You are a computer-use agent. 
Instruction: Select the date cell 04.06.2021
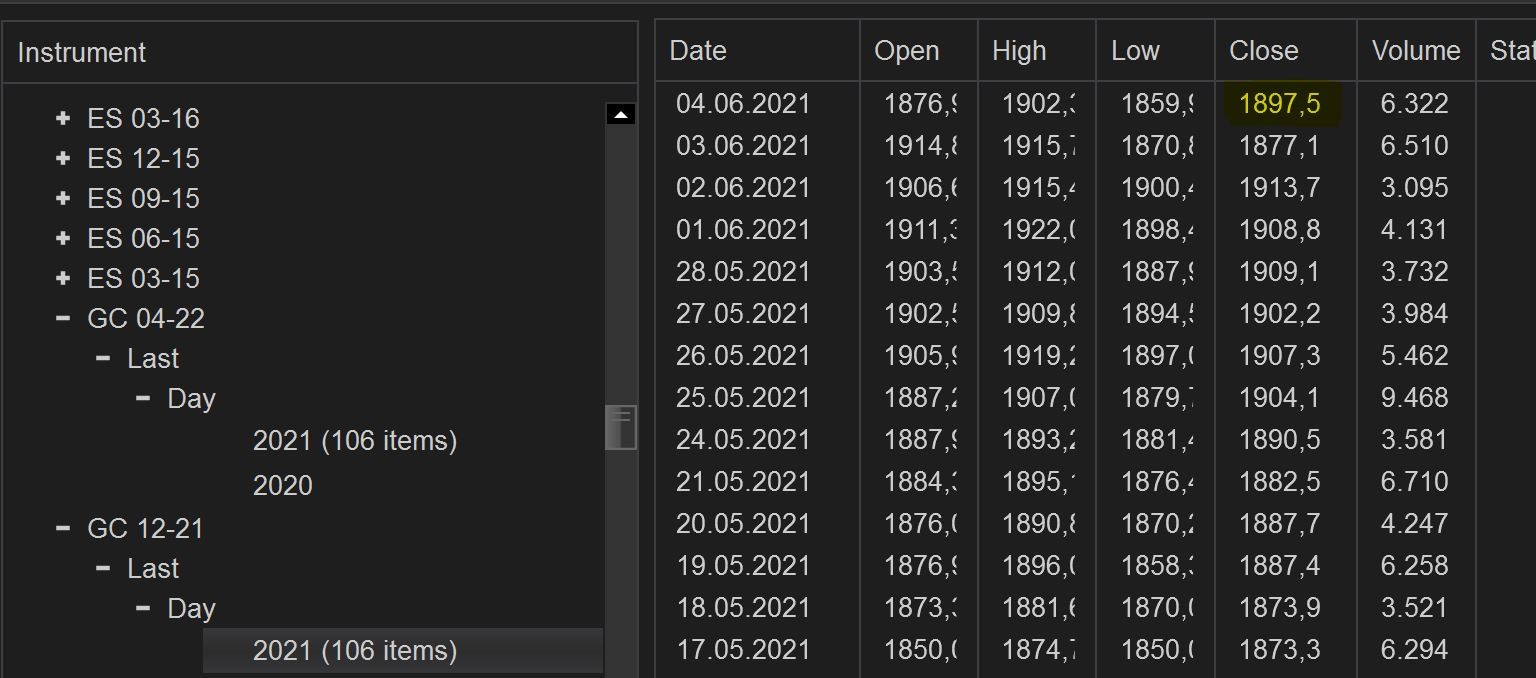[743, 104]
